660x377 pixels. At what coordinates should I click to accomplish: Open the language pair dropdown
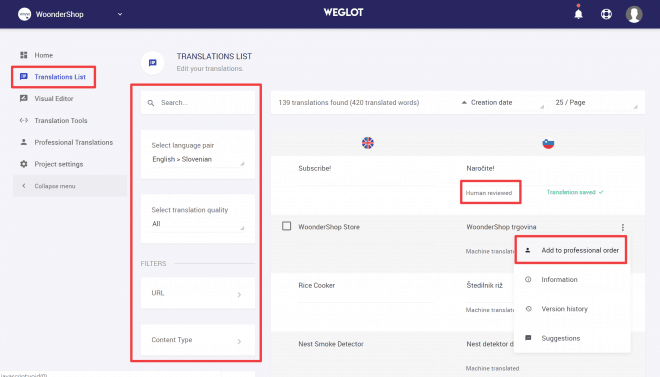(x=198, y=159)
